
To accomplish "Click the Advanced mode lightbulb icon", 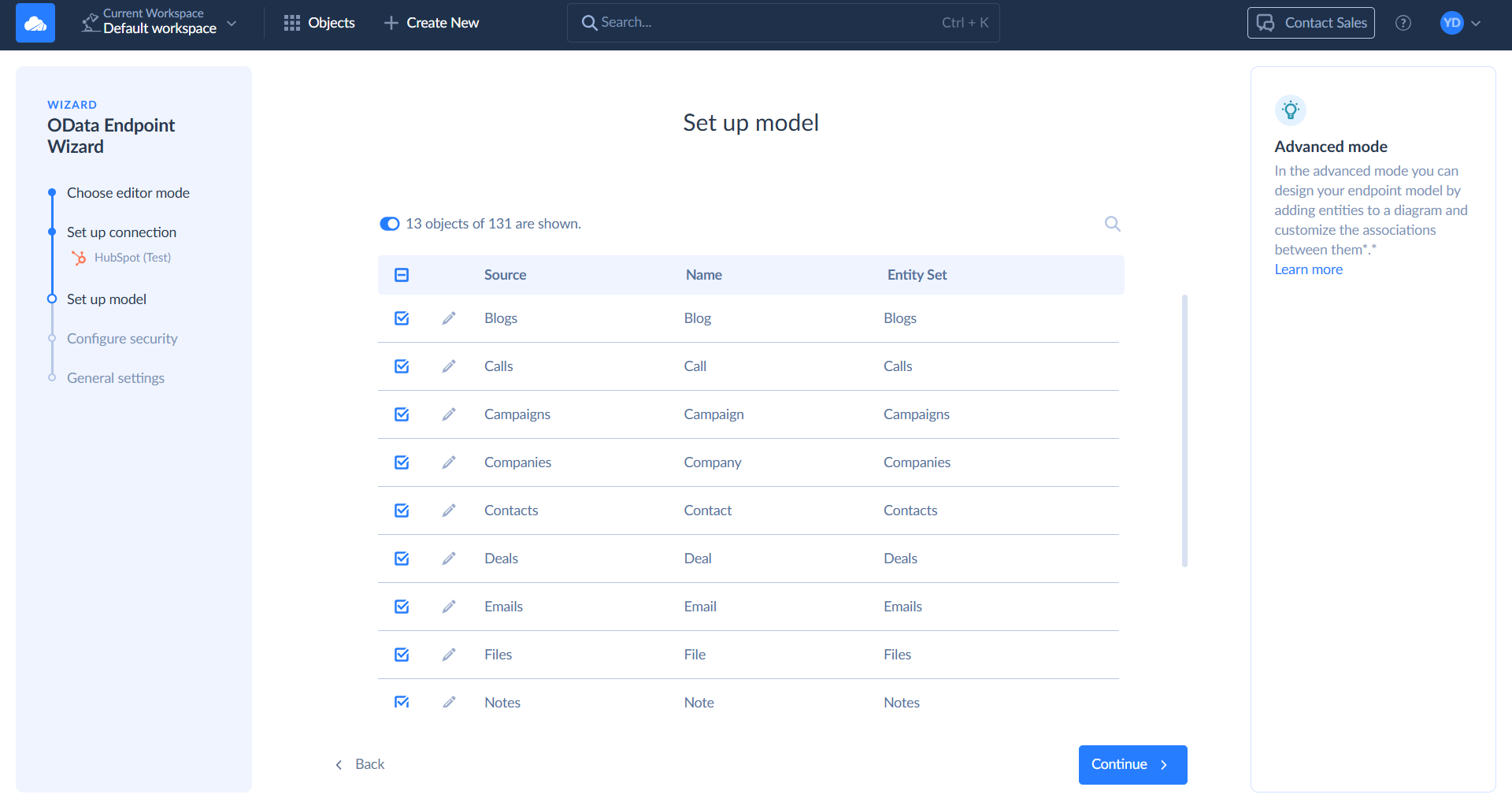I will click(1290, 110).
